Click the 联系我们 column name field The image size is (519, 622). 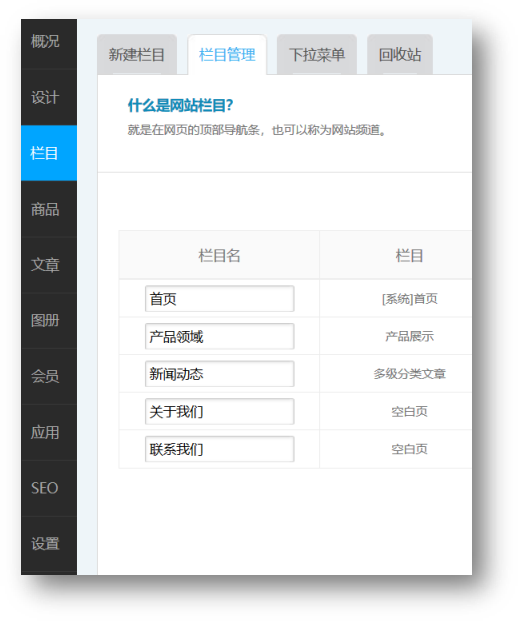(219, 449)
